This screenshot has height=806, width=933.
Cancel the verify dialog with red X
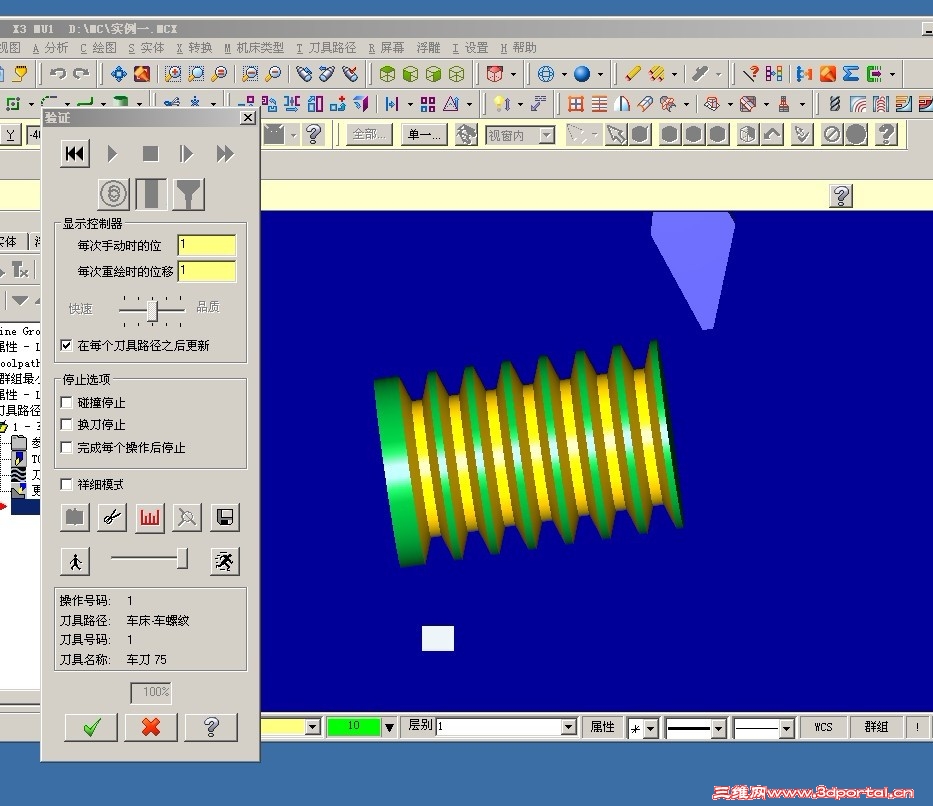click(151, 727)
